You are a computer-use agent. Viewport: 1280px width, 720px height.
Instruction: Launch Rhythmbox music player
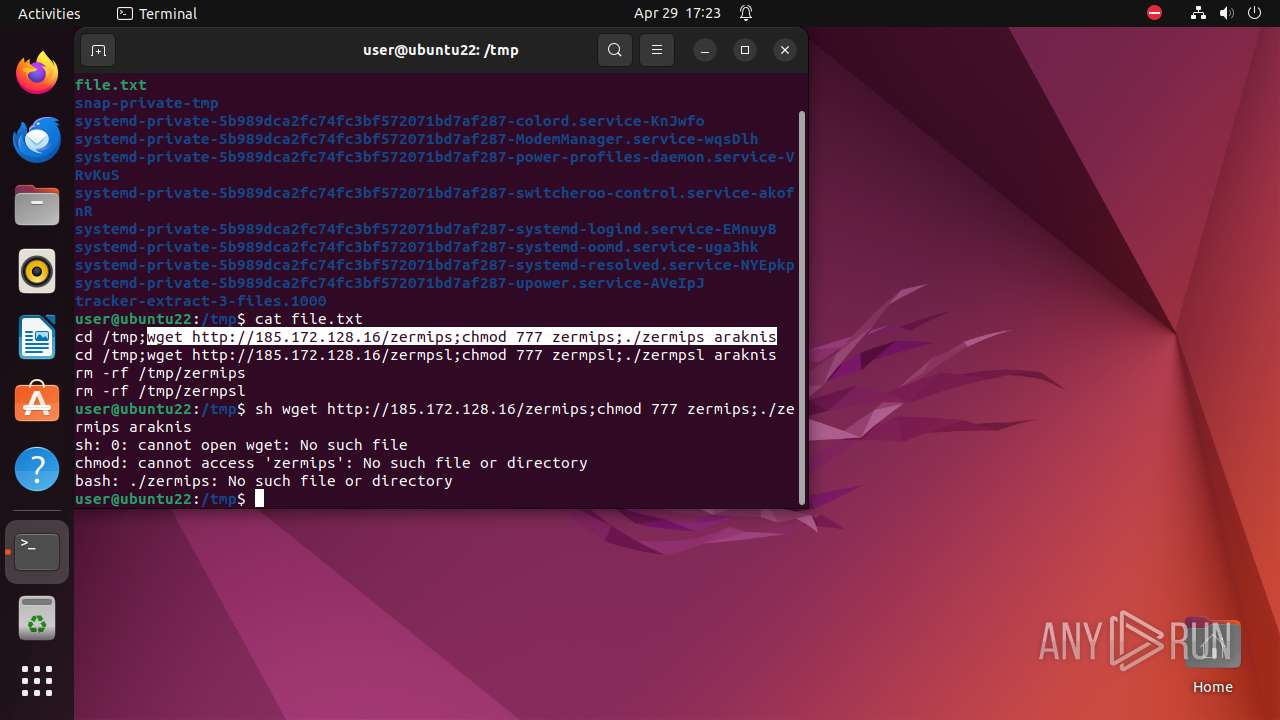pyautogui.click(x=37, y=271)
